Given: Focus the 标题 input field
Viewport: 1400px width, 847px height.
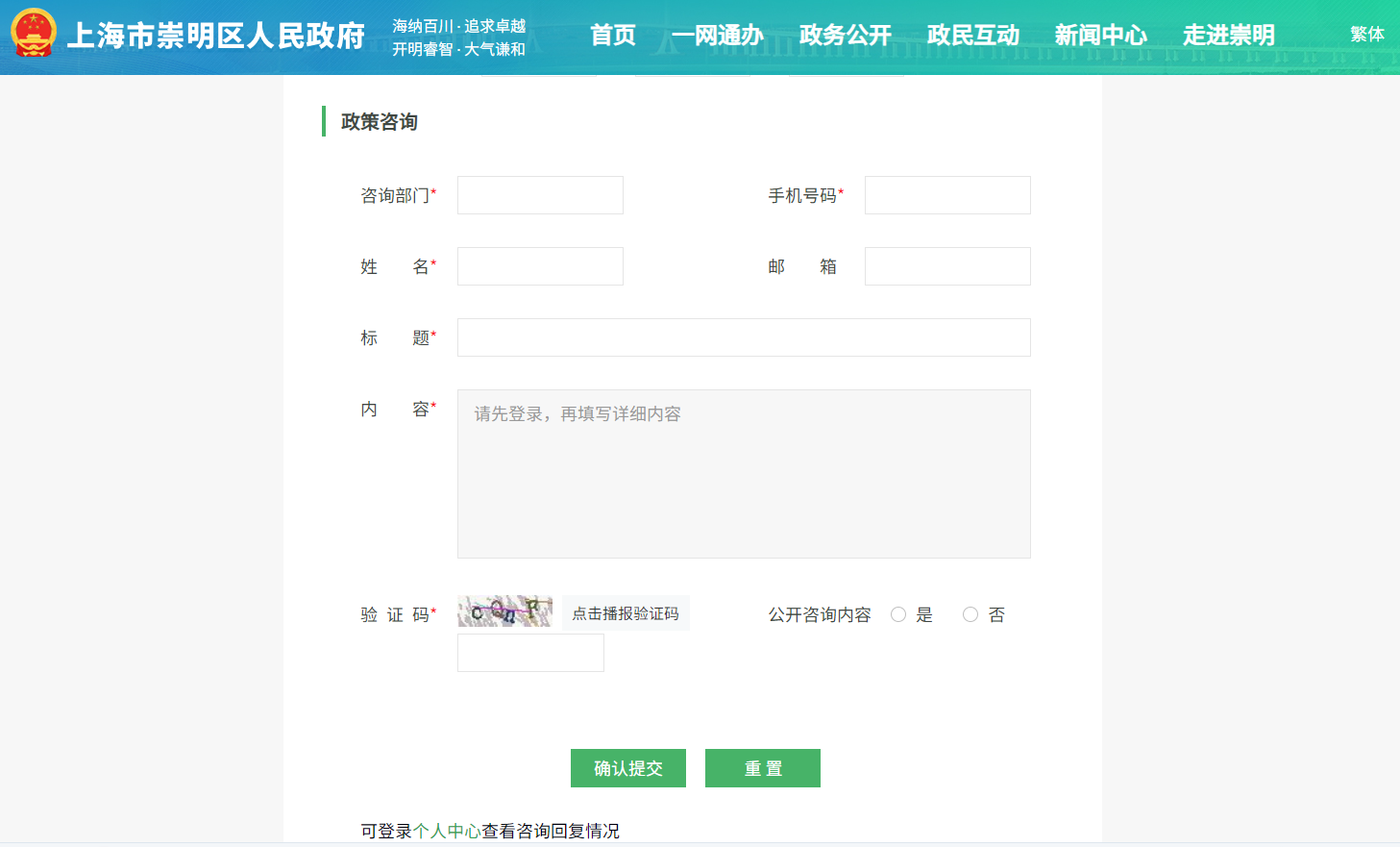Looking at the screenshot, I should coord(744,337).
